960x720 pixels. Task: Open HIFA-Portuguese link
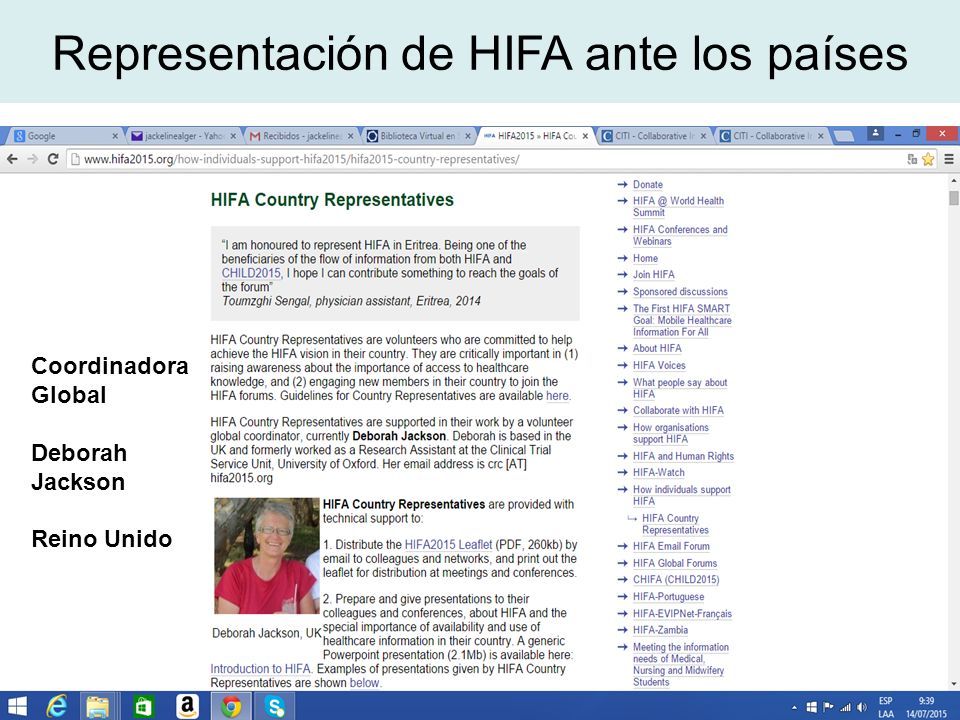669,596
